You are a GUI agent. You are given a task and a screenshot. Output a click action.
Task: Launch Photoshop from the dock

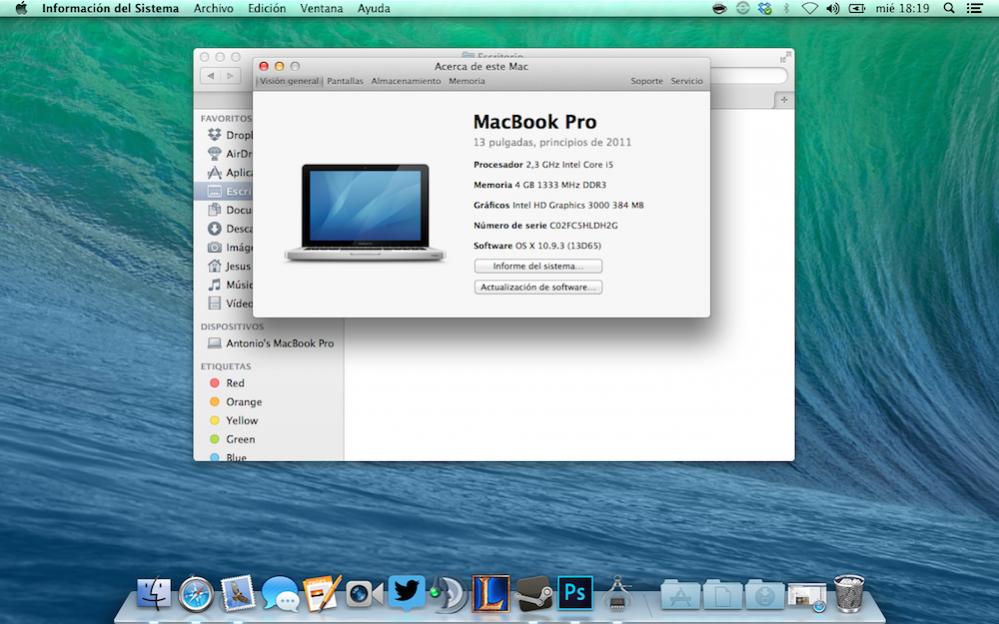click(575, 594)
